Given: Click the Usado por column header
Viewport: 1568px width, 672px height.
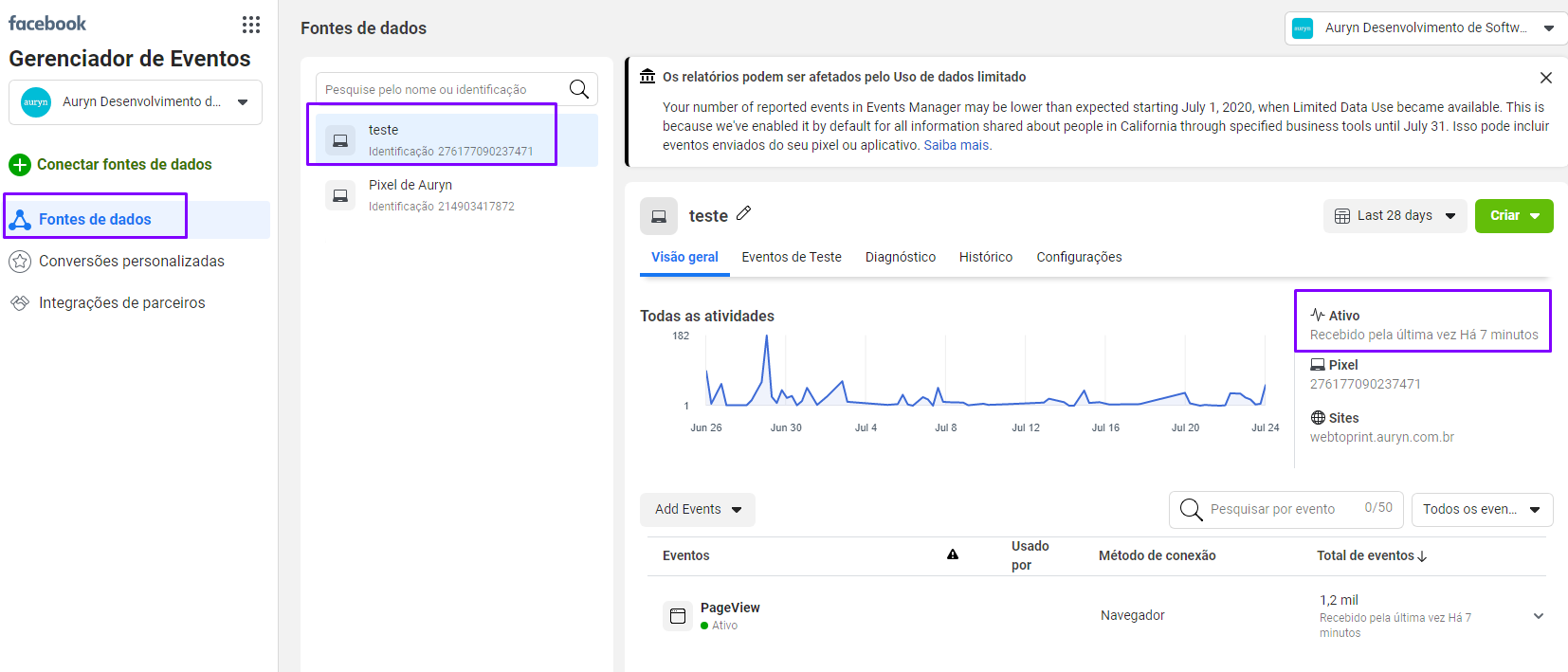Looking at the screenshot, I should 1030,556.
